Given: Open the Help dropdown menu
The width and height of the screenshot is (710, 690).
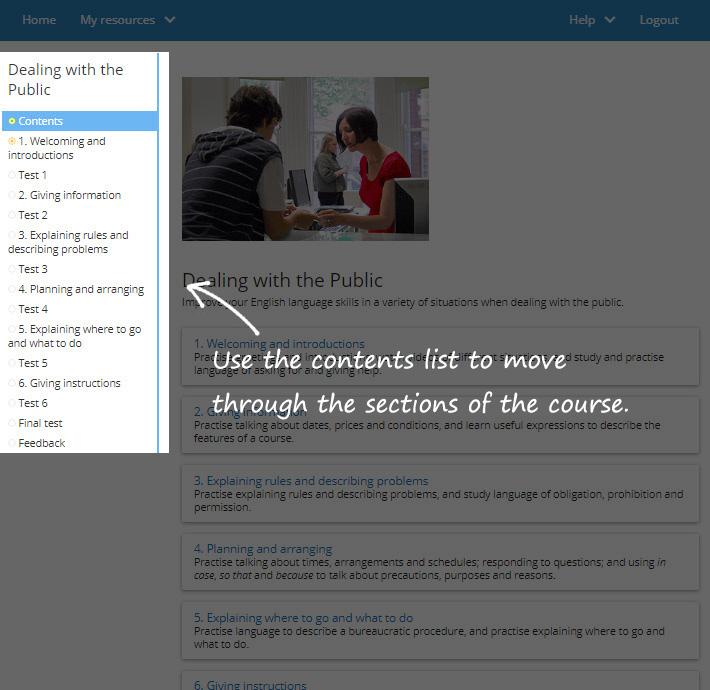Looking at the screenshot, I should tap(591, 20).
